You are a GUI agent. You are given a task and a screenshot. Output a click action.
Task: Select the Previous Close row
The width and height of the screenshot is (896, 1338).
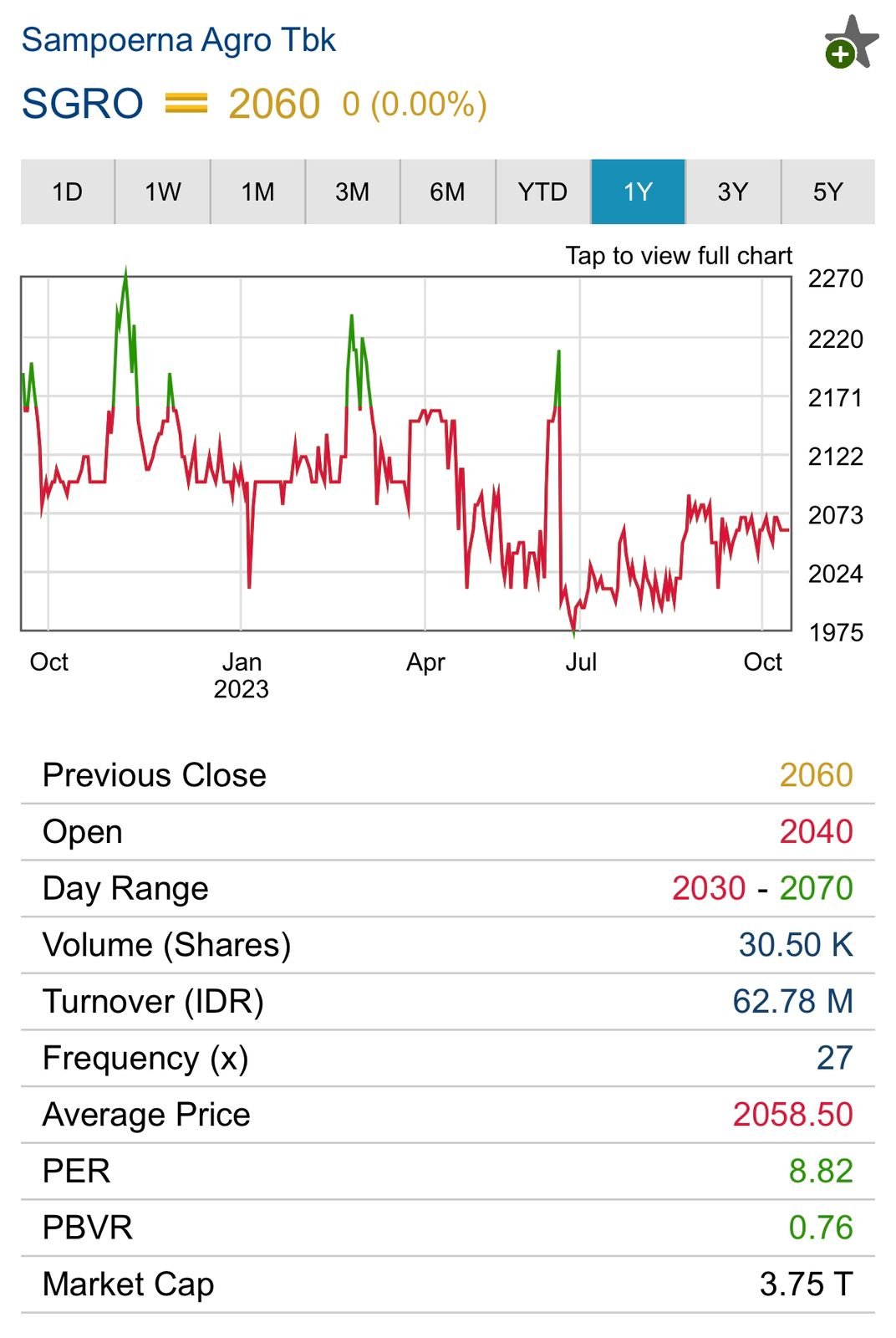pyautogui.click(x=447, y=775)
